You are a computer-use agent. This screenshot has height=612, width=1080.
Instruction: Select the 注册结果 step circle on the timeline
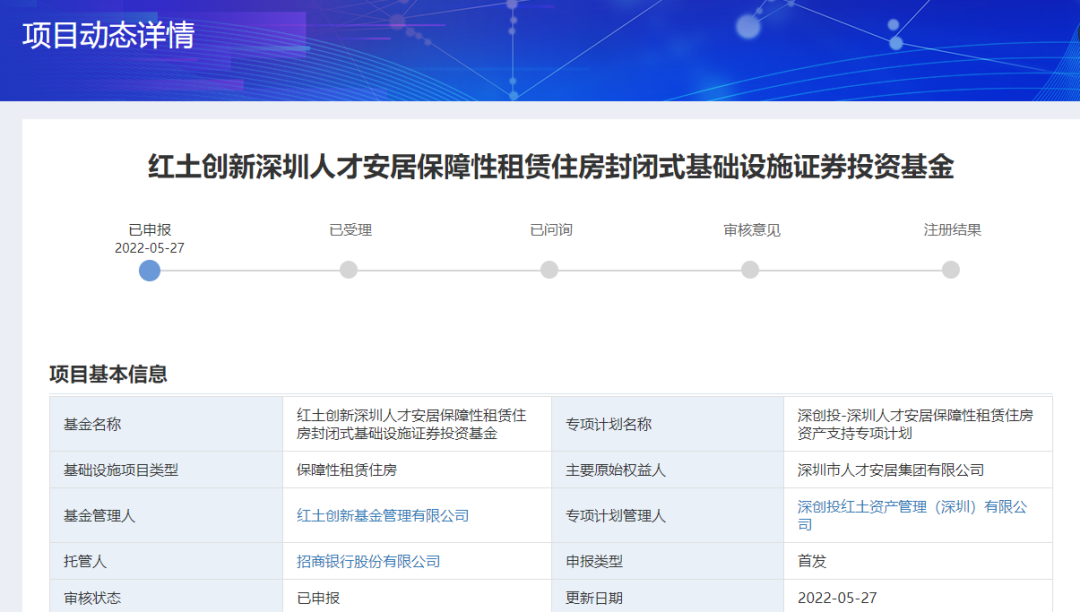951,270
